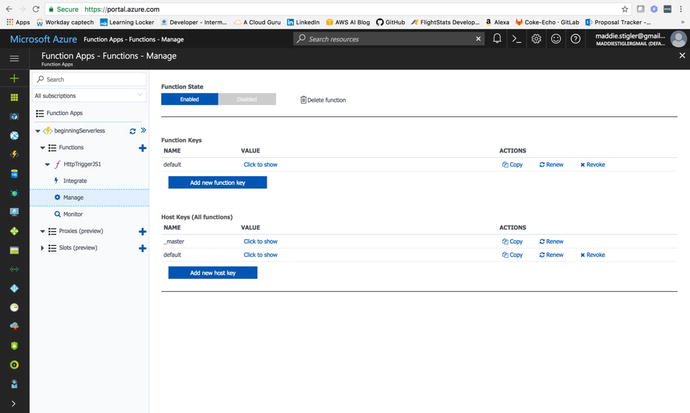Open the hamburger menu in left sidebar
This screenshot has height=413, width=690.
pyautogui.click(x=14, y=59)
